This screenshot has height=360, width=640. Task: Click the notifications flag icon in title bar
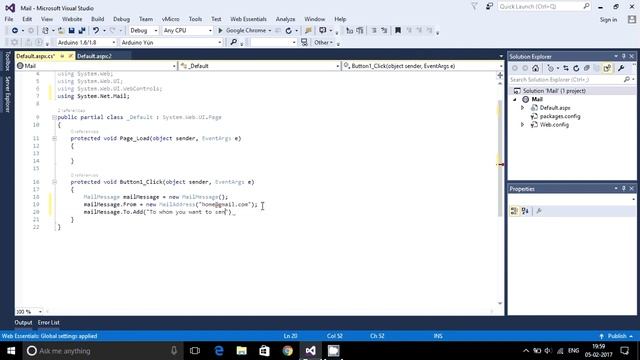(474, 7)
